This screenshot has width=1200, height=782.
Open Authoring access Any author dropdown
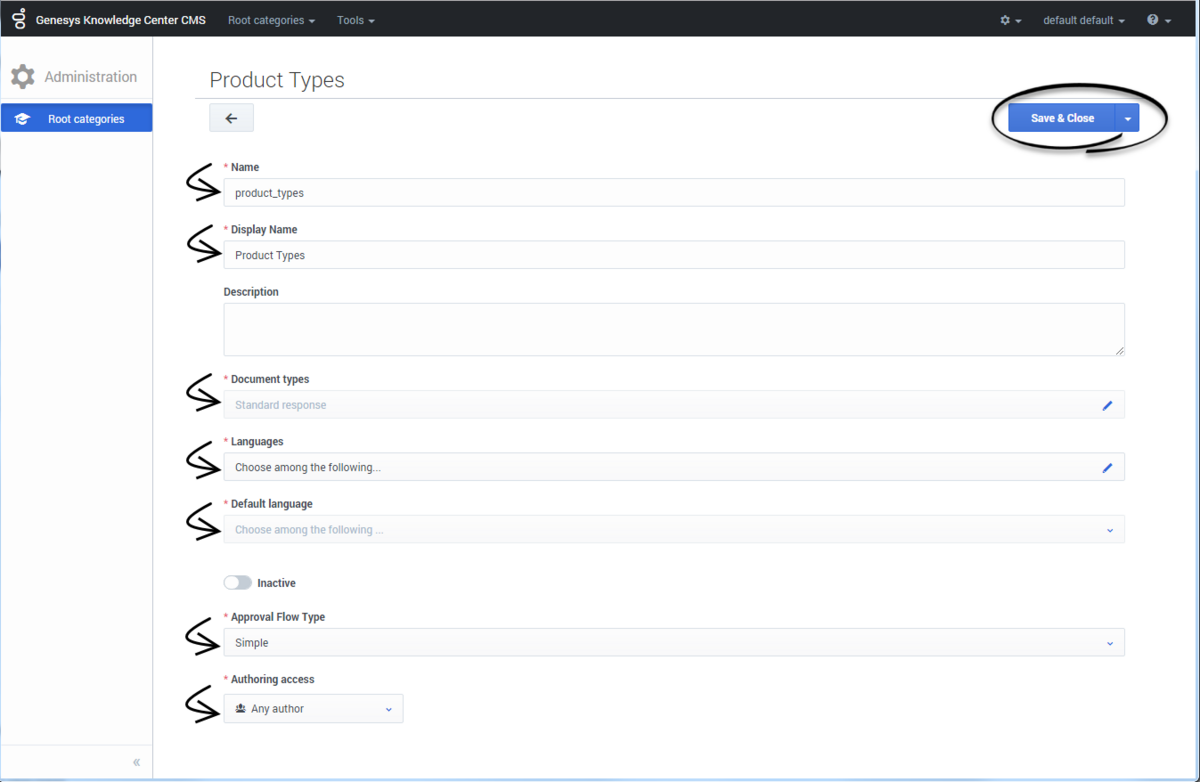[313, 708]
